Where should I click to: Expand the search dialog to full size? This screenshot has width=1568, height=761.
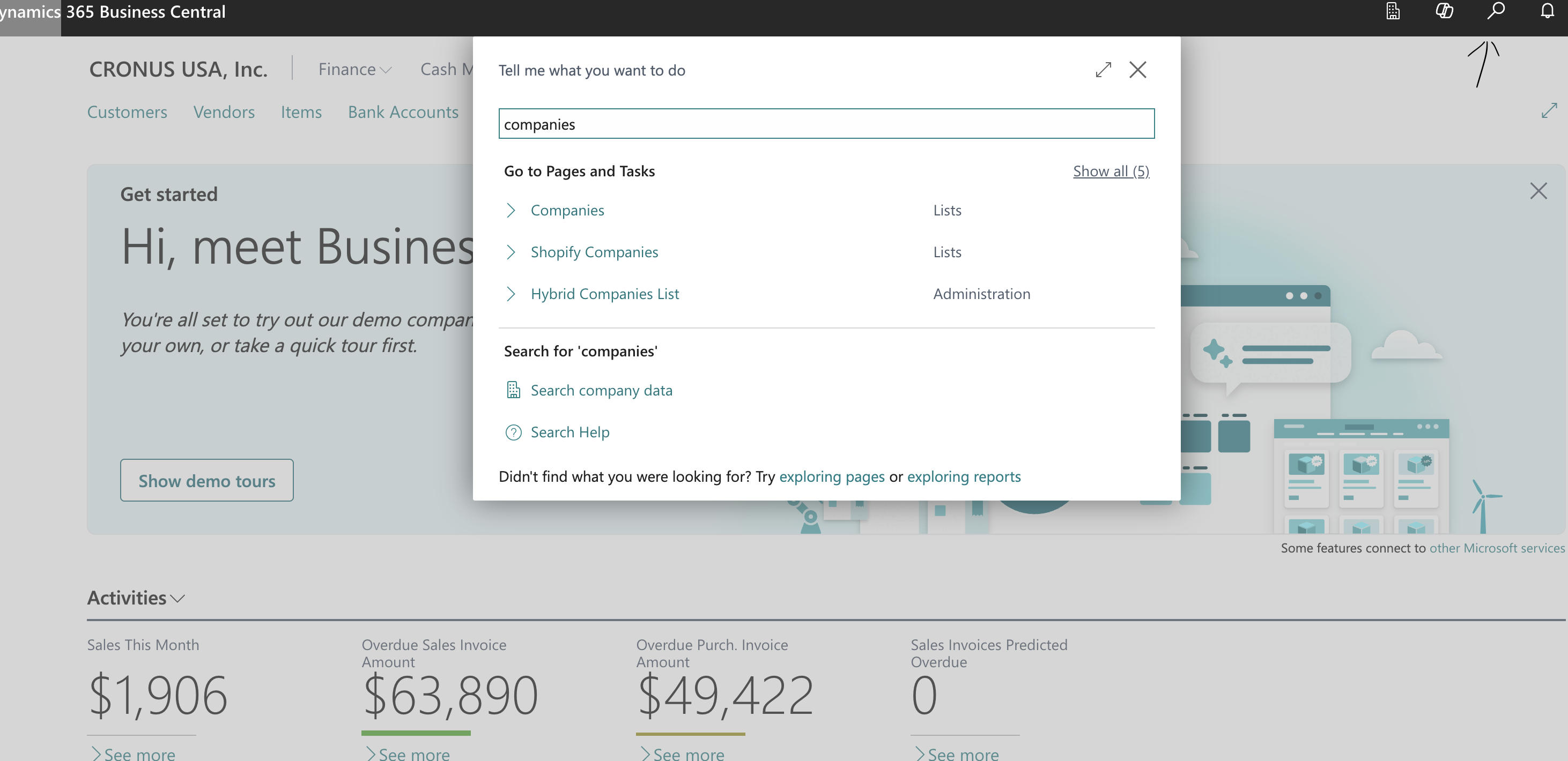point(1103,70)
